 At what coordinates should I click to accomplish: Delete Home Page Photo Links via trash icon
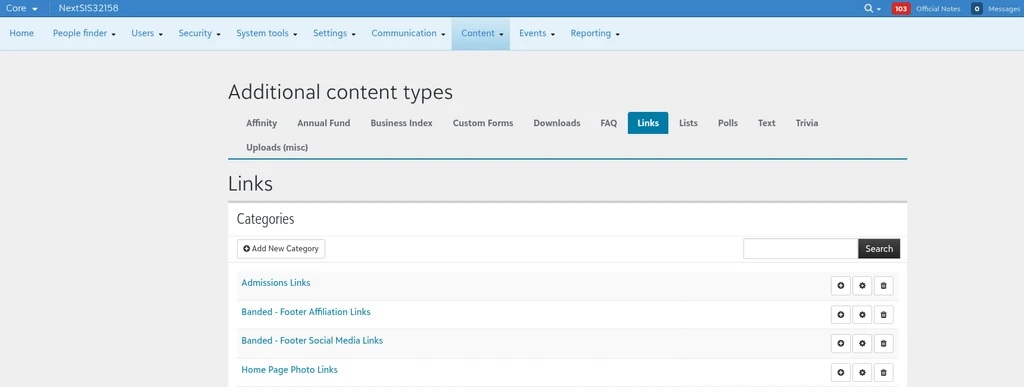tap(884, 373)
